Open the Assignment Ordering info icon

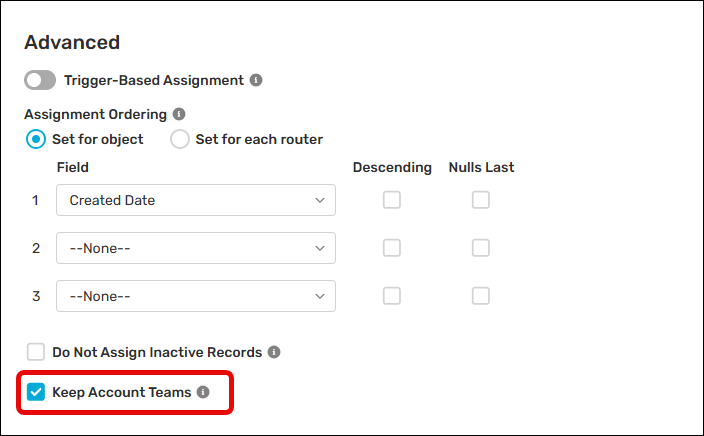click(179, 114)
